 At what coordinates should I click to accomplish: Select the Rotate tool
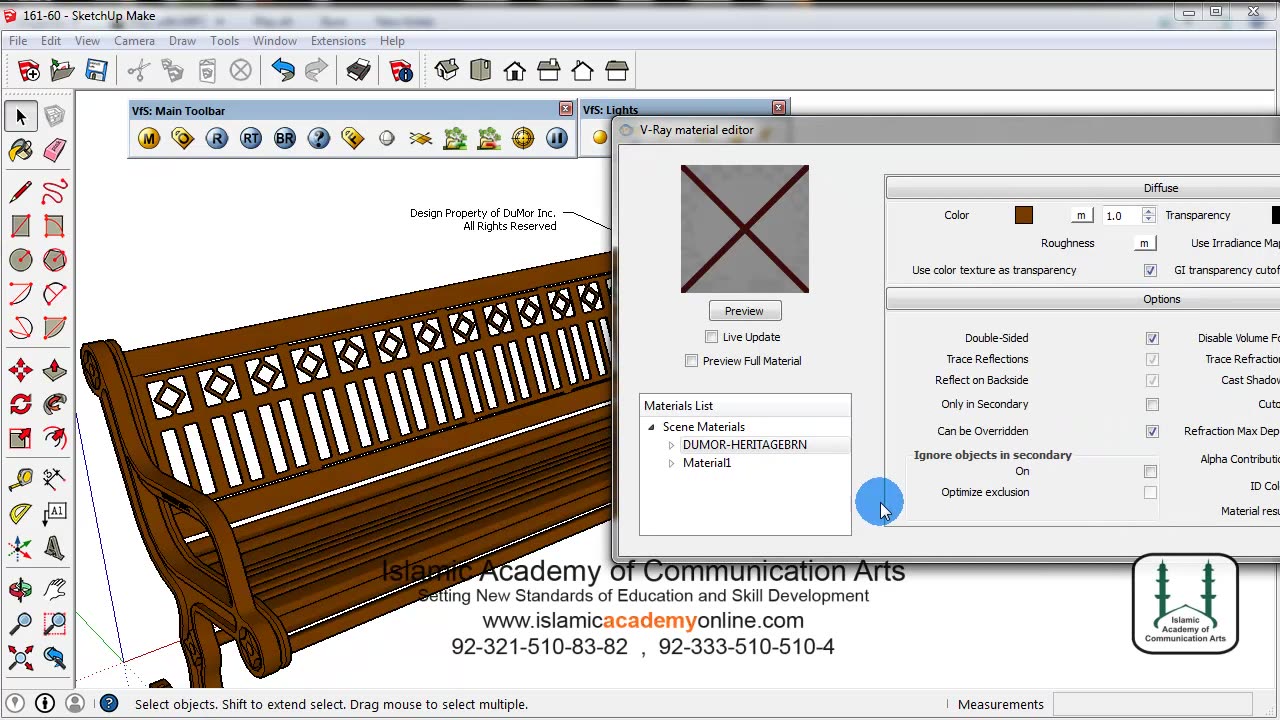pos(21,405)
